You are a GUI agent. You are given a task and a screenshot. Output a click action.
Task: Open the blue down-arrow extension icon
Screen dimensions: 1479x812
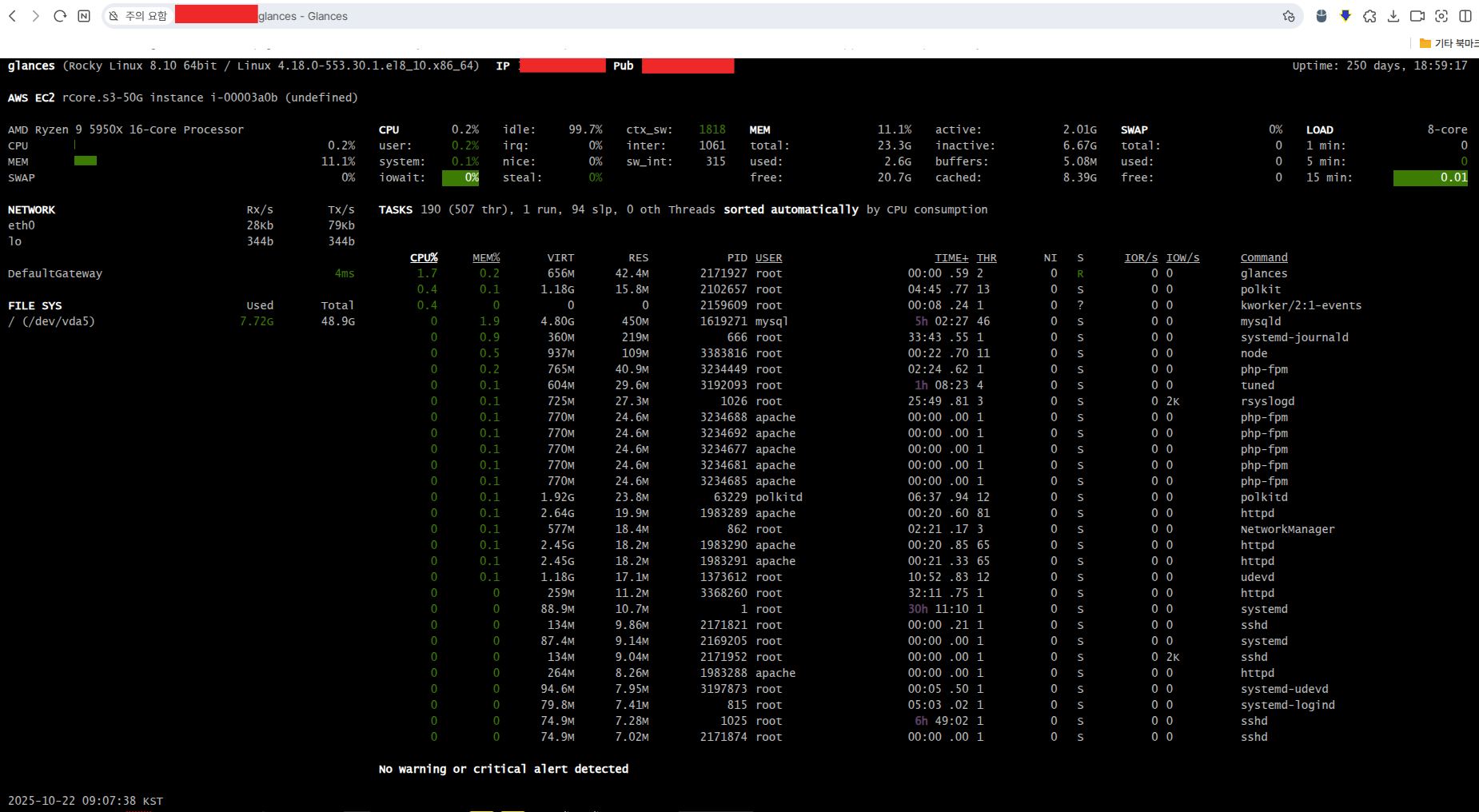pyautogui.click(x=1345, y=16)
